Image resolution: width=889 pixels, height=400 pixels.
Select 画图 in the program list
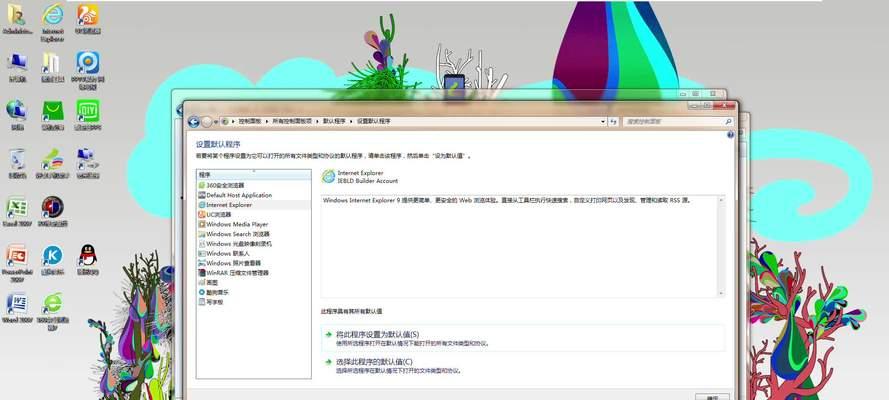point(254,282)
